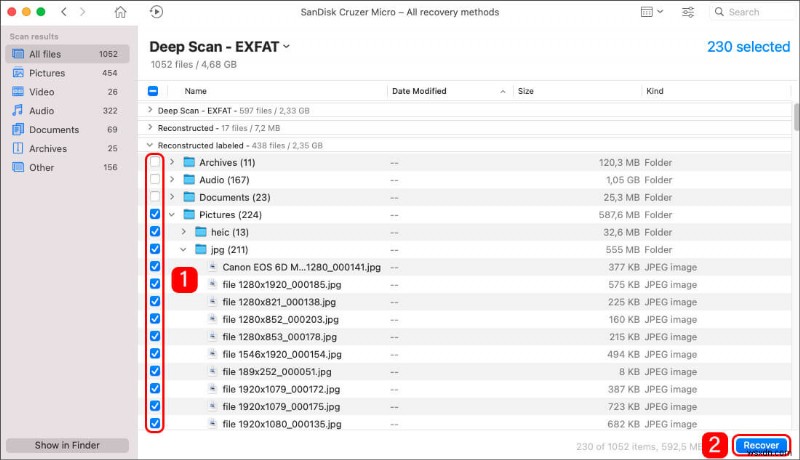
Task: Expand the Deep Scan - EXFAT 597 files group
Action: coord(150,110)
